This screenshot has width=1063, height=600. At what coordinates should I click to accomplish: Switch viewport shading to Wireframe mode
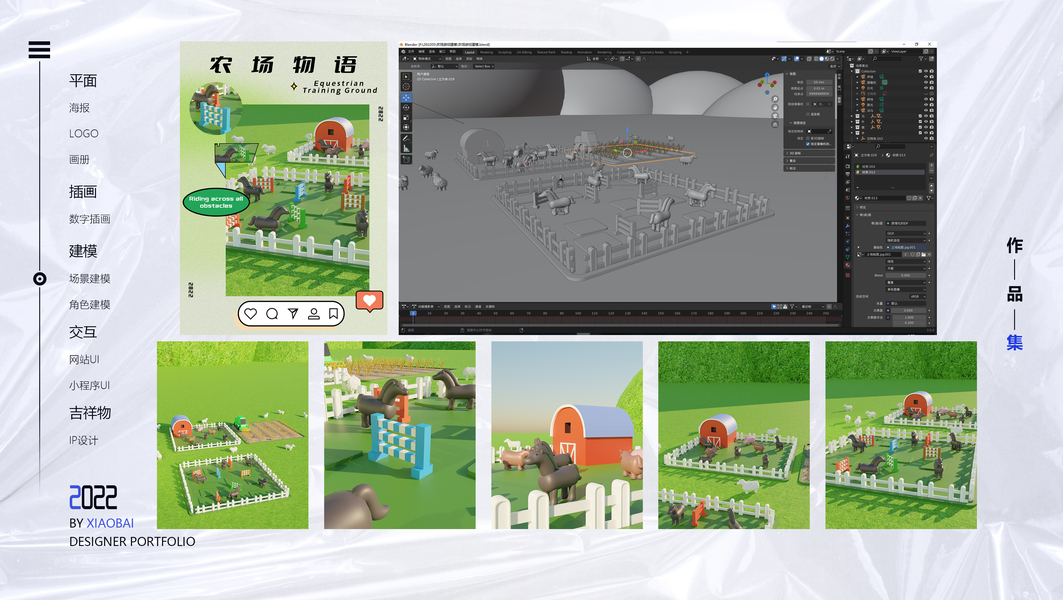816,59
